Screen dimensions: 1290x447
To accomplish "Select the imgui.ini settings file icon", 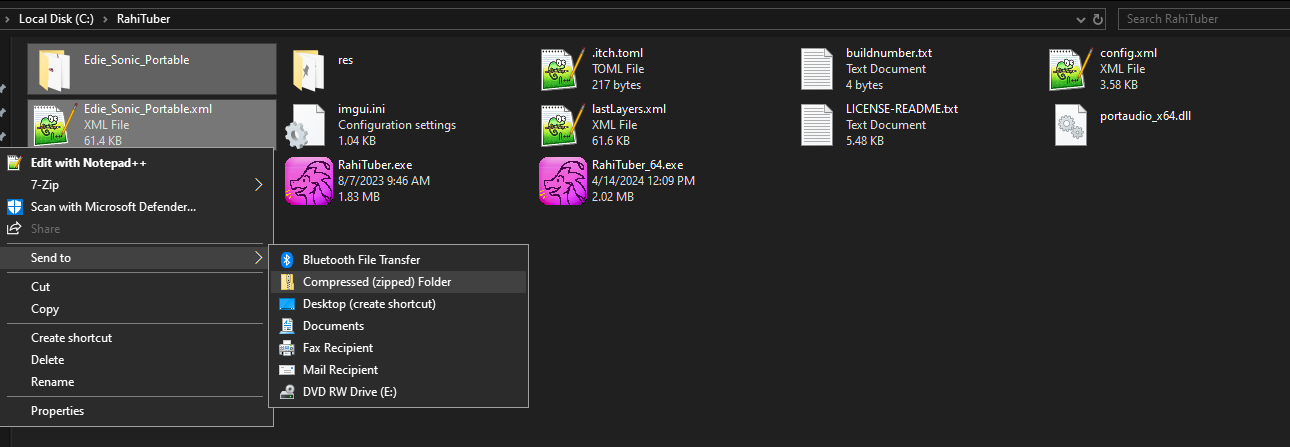I will coord(304,126).
